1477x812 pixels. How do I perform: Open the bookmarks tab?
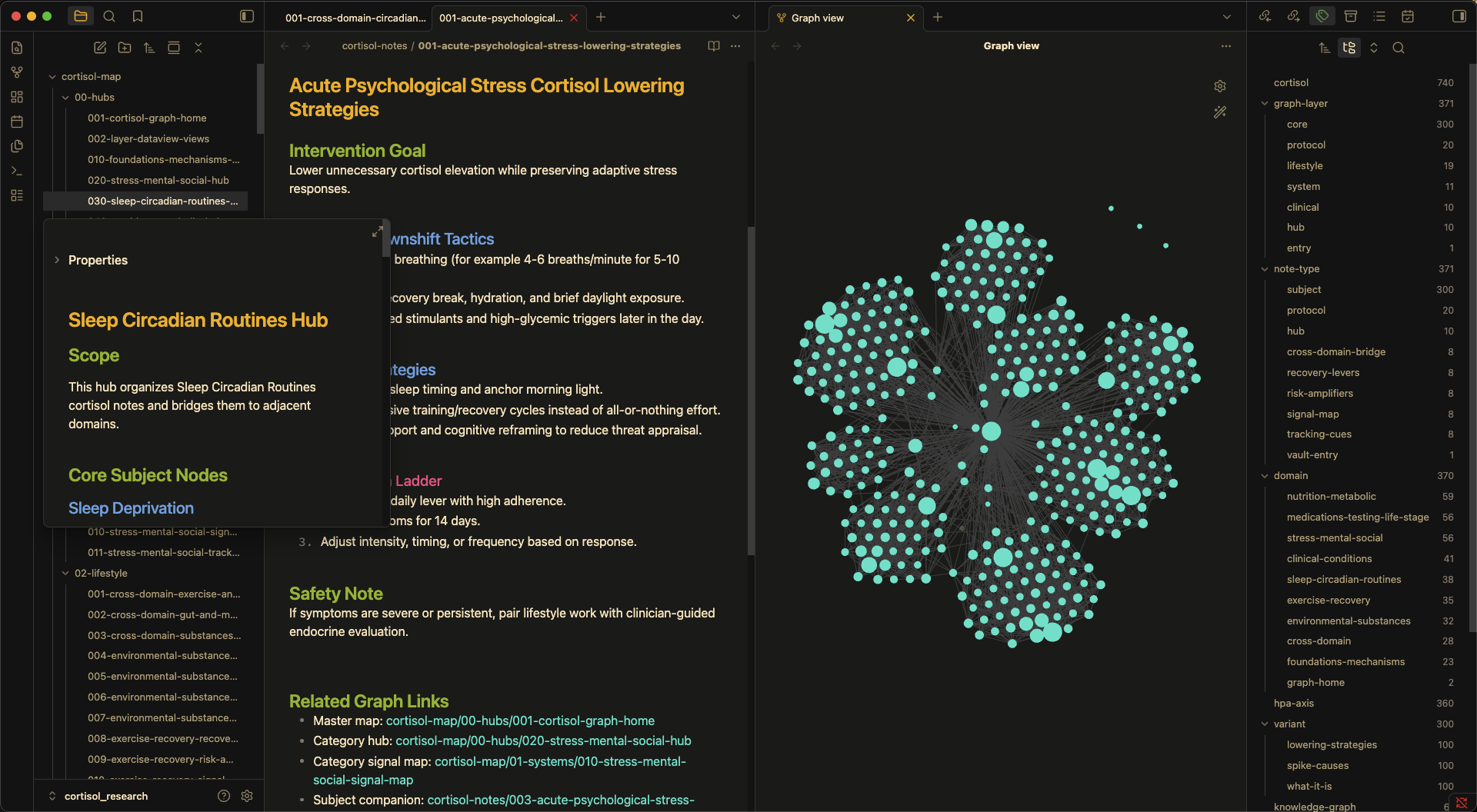pyautogui.click(x=138, y=16)
